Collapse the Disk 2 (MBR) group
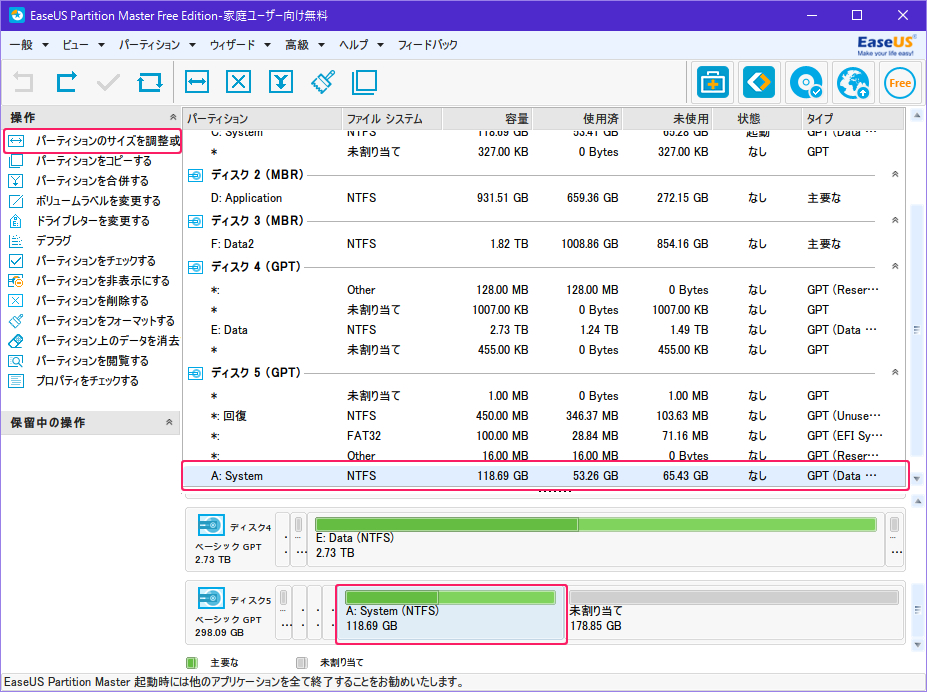927x692 pixels. click(895, 174)
